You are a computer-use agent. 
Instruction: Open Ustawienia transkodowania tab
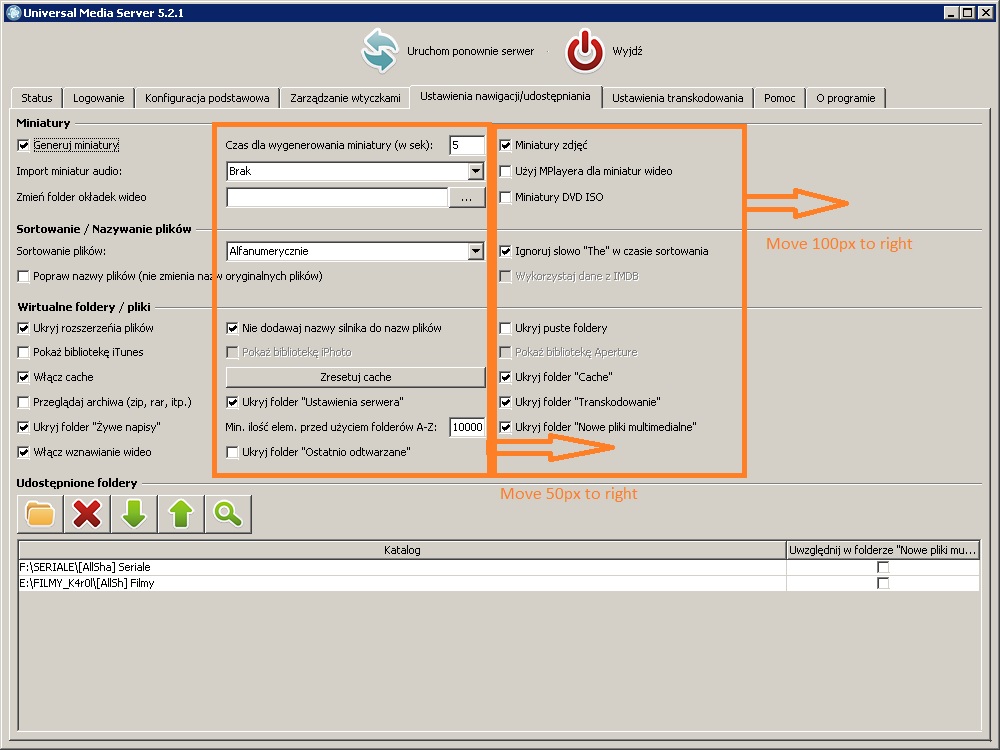tap(678, 98)
